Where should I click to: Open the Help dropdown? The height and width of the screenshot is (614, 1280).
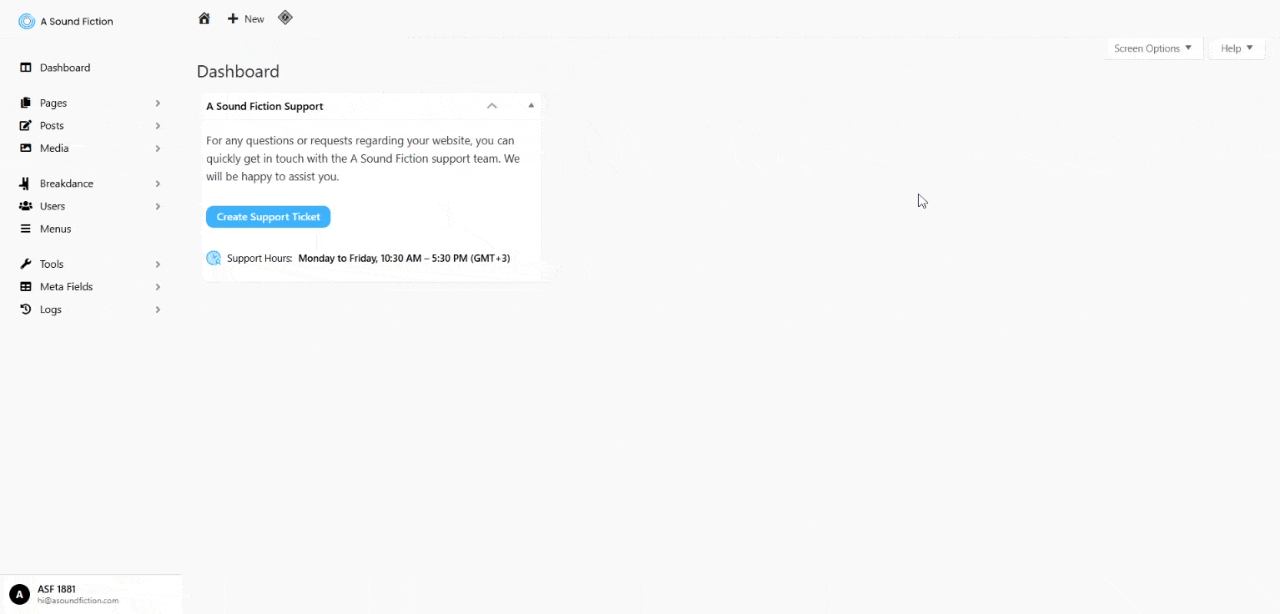click(x=1236, y=48)
